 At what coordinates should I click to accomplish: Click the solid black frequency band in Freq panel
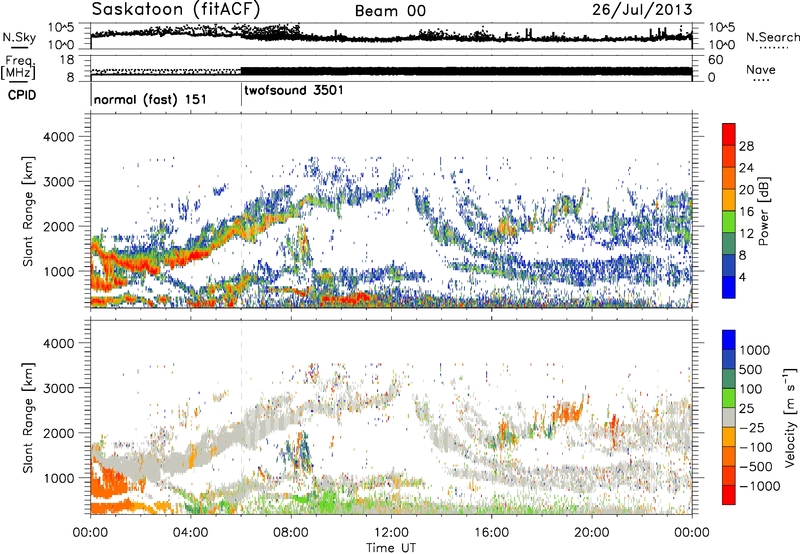coord(466,71)
